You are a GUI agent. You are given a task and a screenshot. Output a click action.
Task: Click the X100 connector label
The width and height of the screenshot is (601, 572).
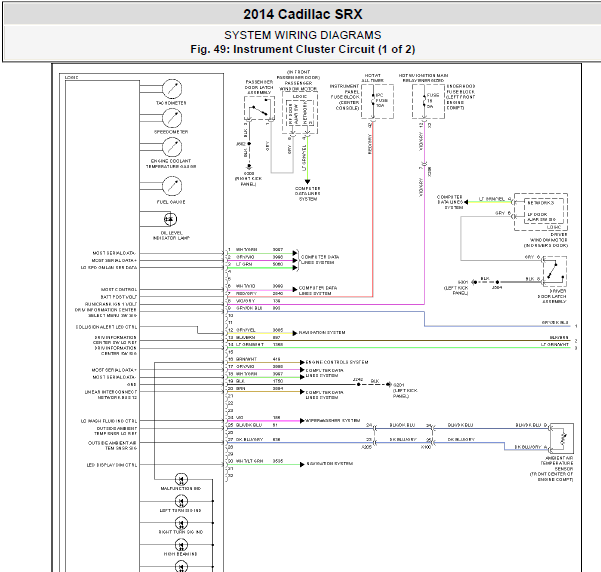[426, 447]
